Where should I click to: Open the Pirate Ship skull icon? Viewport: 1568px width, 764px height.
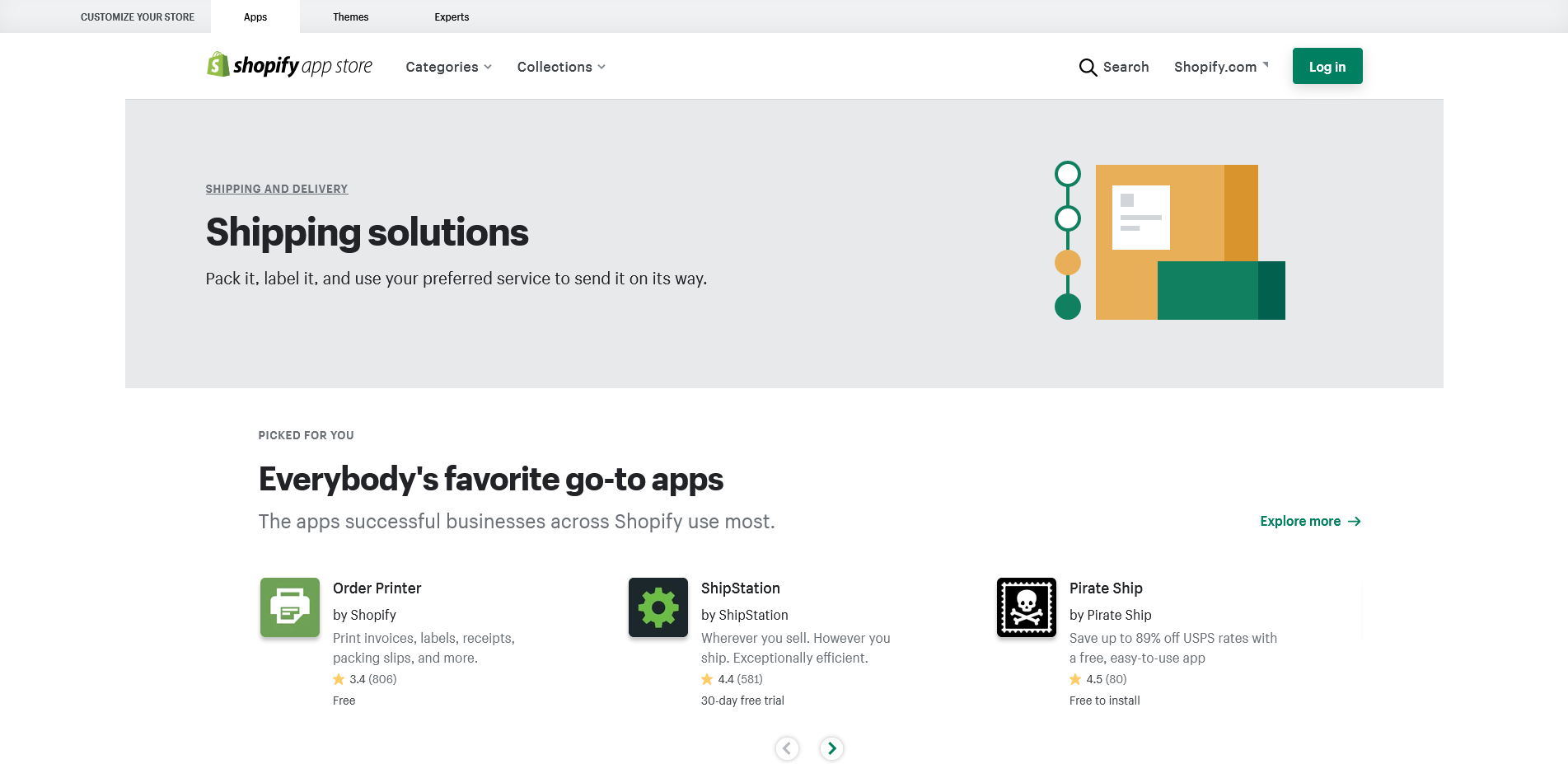pyautogui.click(x=1027, y=607)
